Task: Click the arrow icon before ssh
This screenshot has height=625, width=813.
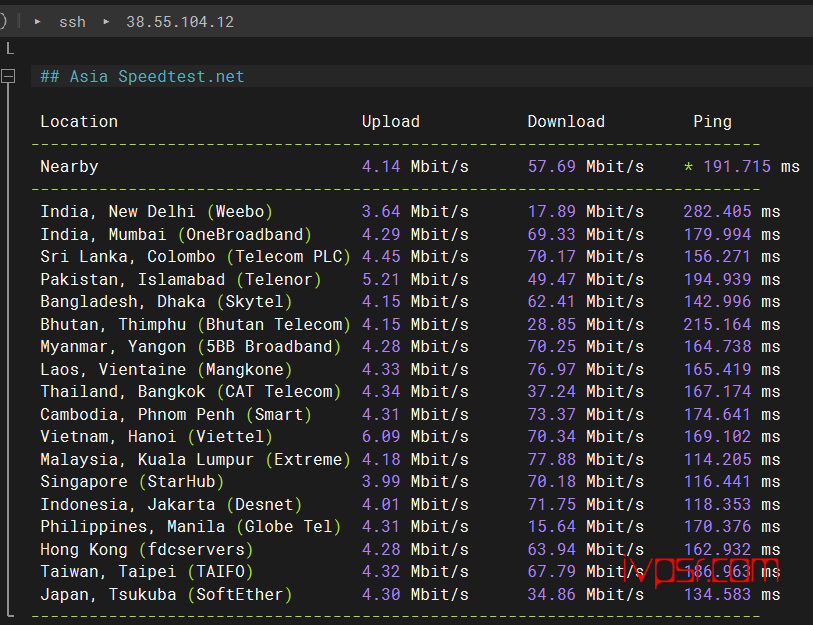Action: click(37, 22)
